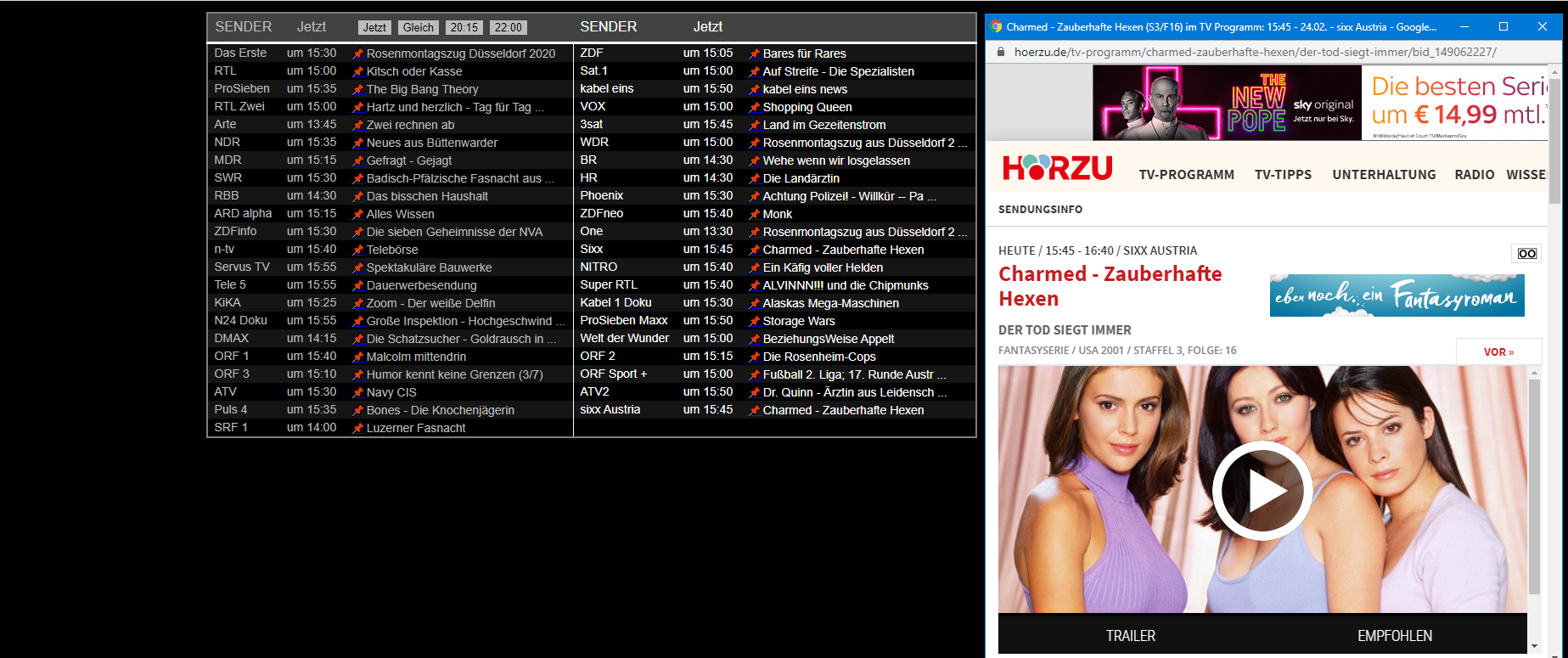Click pin icon beside Monk
The height and width of the screenshot is (658, 1568).
(755, 214)
